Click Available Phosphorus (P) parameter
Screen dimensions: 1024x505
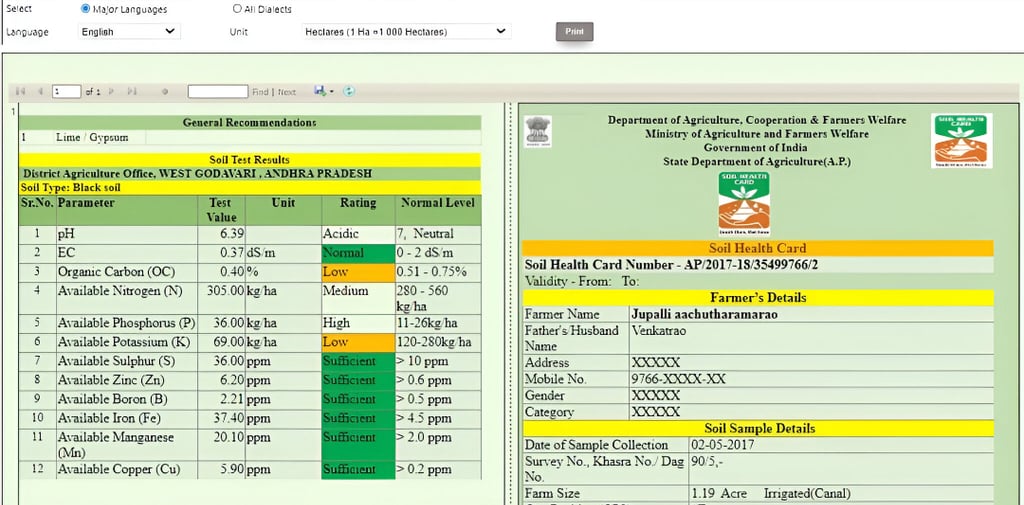[x=126, y=323]
